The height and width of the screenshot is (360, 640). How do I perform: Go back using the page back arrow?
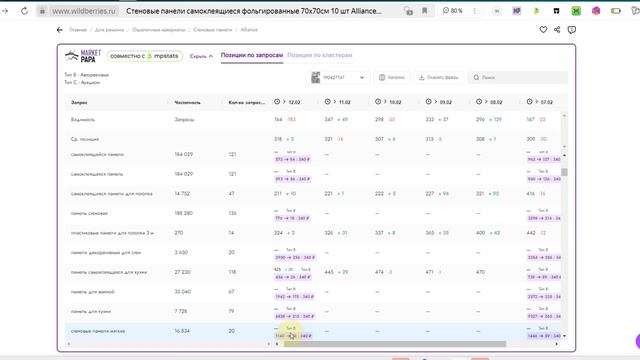tap(60, 30)
